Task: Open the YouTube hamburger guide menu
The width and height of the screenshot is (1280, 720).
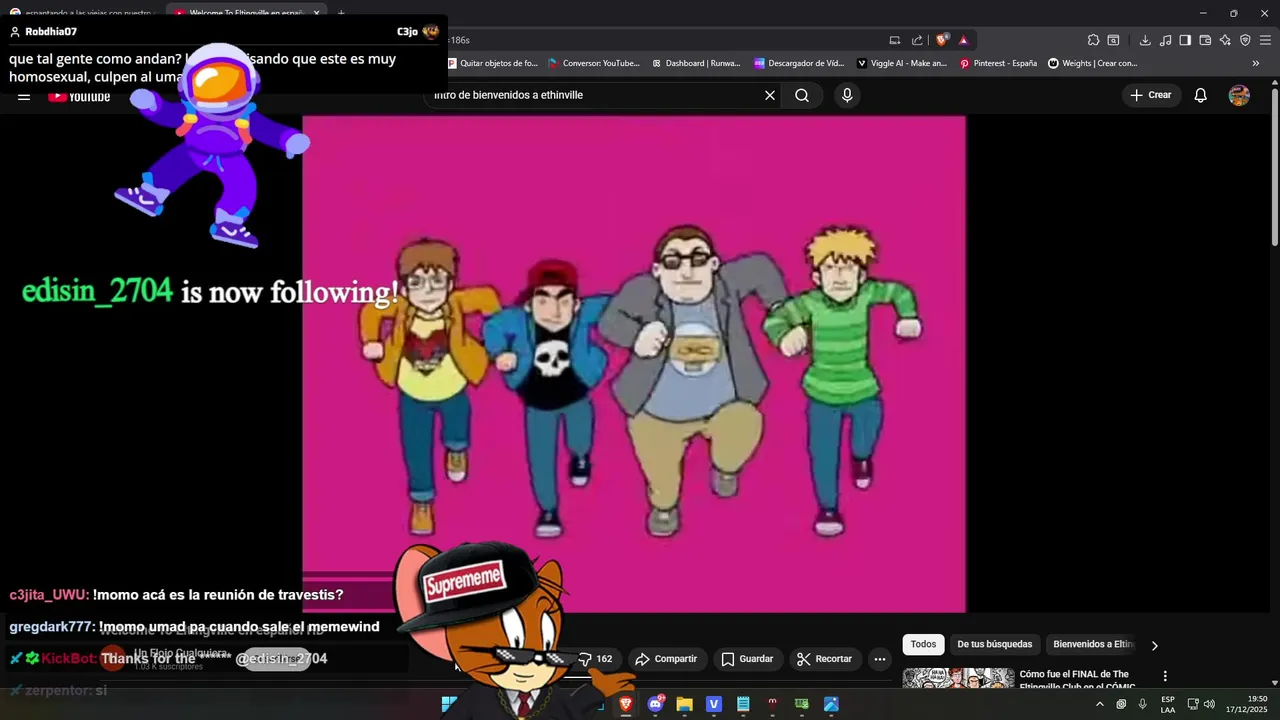Action: [x=24, y=96]
